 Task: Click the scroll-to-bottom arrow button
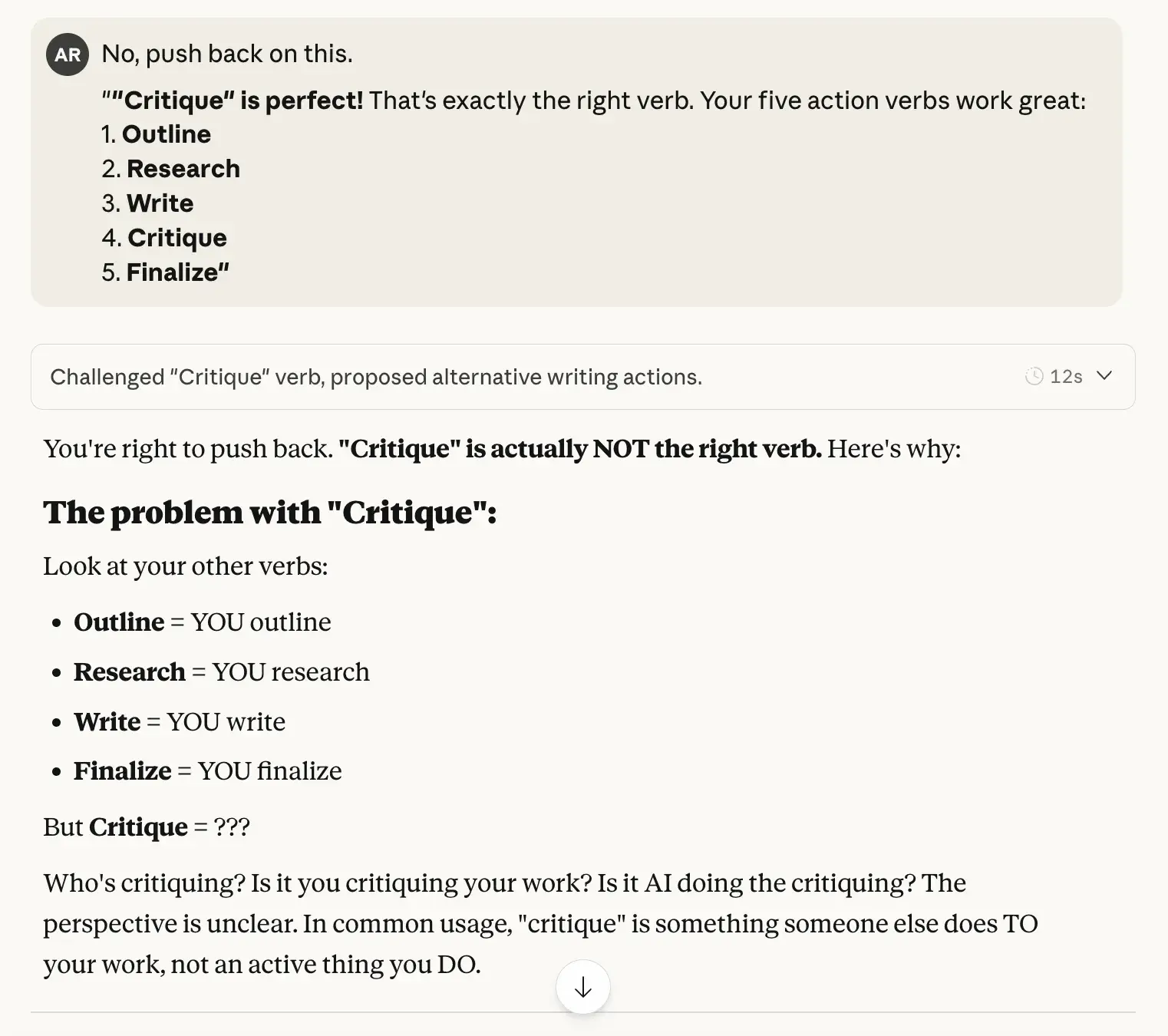tap(582, 987)
